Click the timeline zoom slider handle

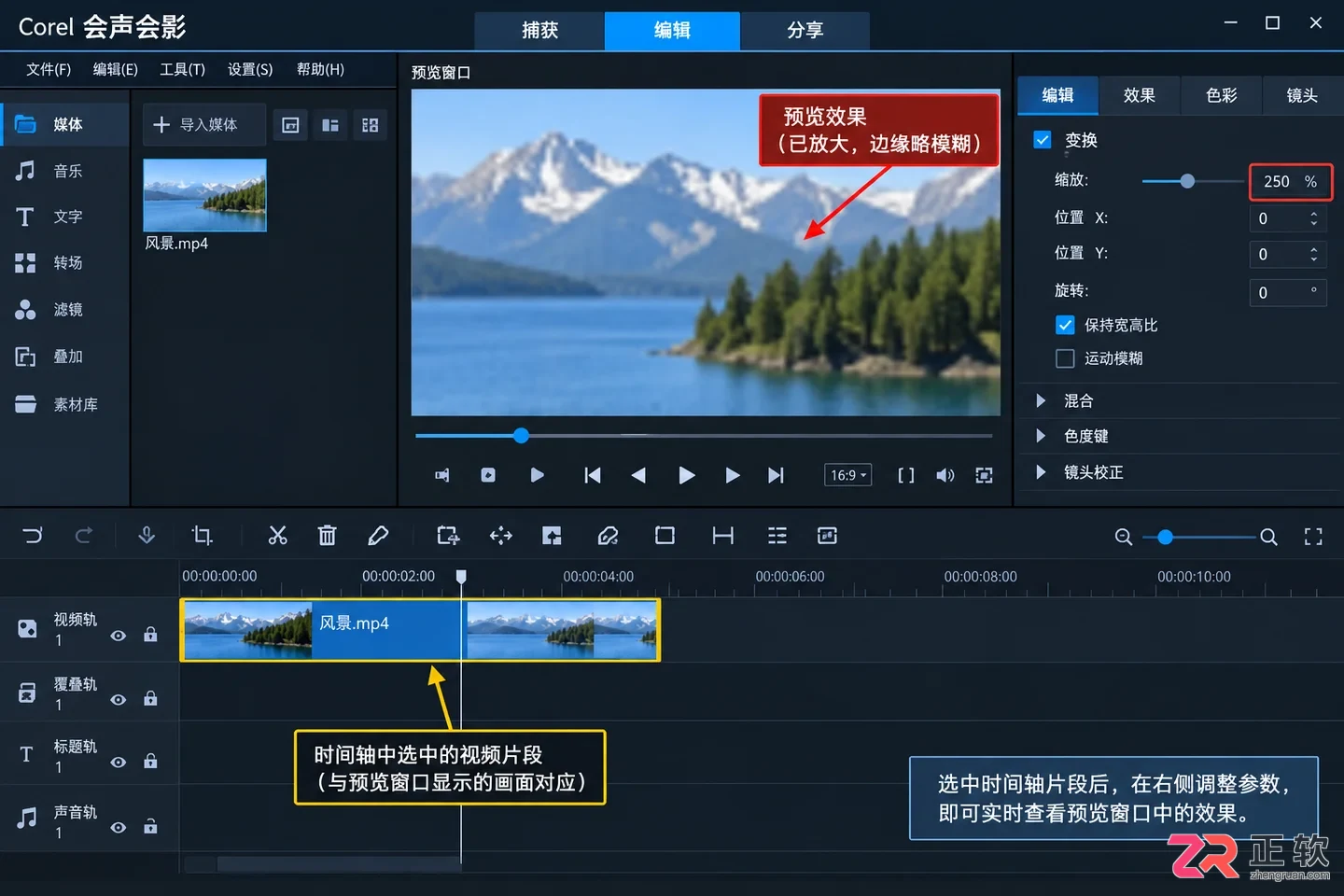[x=1165, y=537]
